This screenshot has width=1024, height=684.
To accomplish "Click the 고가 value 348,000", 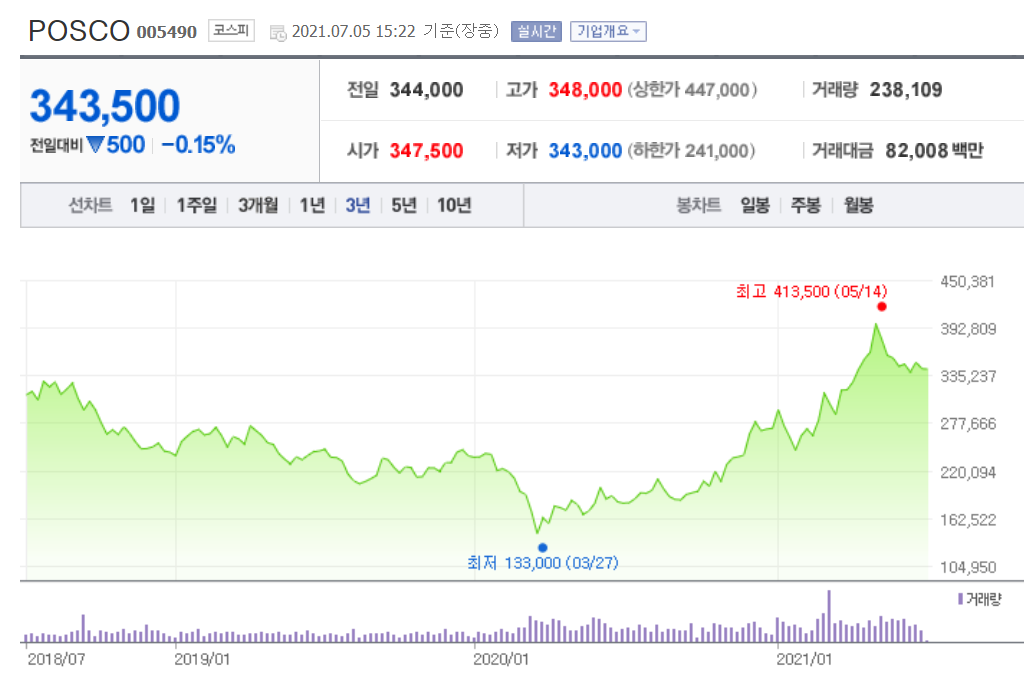I will [x=585, y=90].
